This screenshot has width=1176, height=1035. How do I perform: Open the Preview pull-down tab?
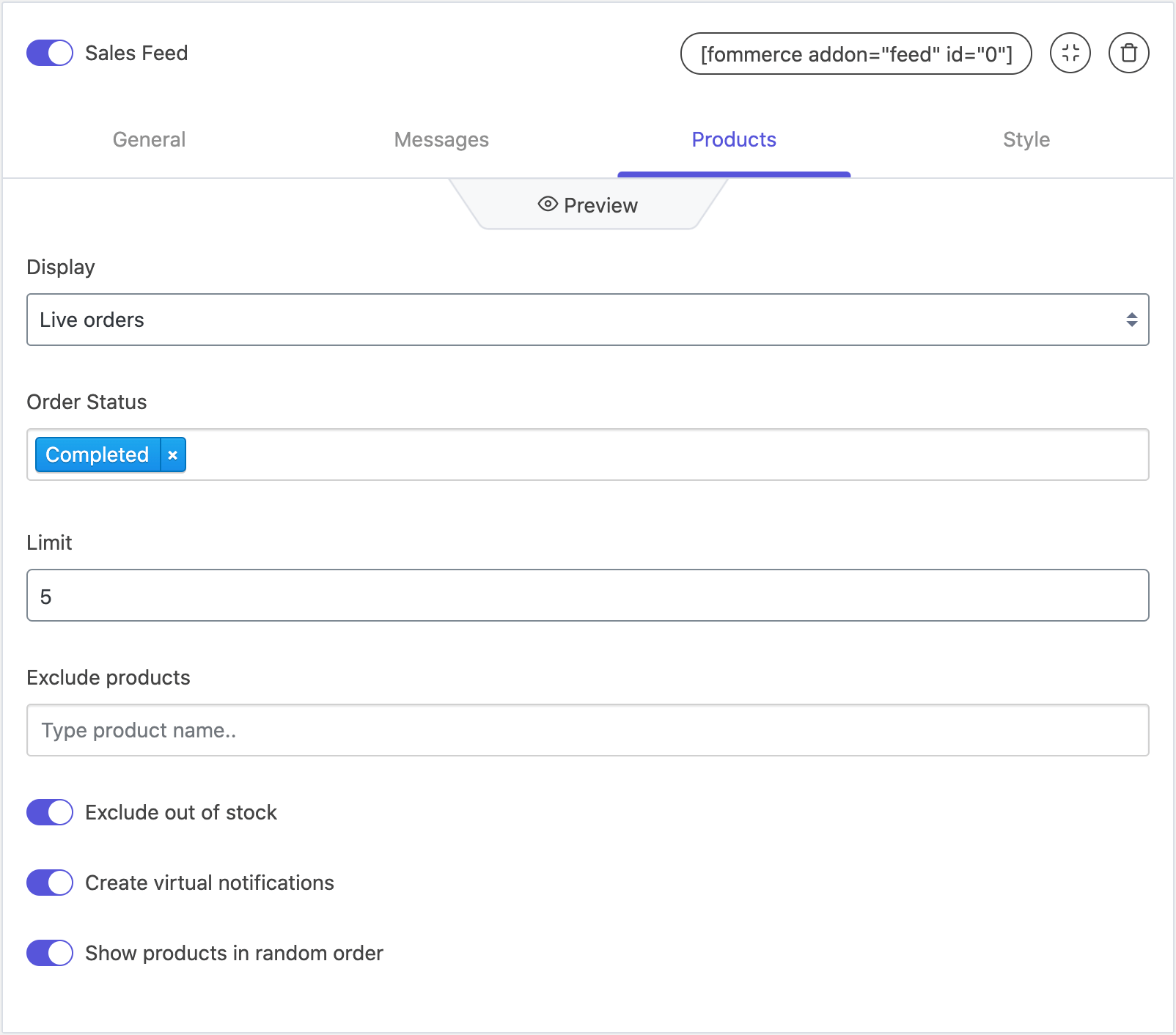[588, 205]
